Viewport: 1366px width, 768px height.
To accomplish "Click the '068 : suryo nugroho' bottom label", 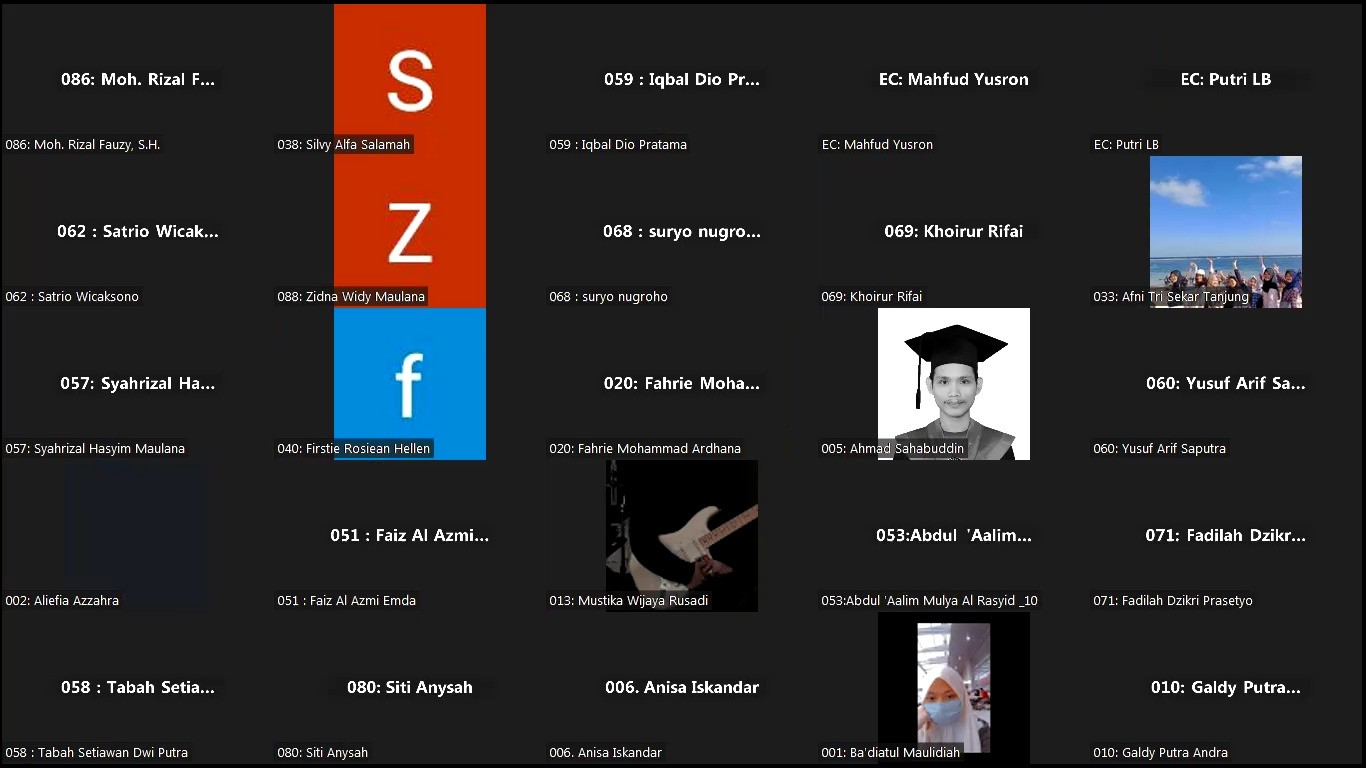I will (608, 297).
